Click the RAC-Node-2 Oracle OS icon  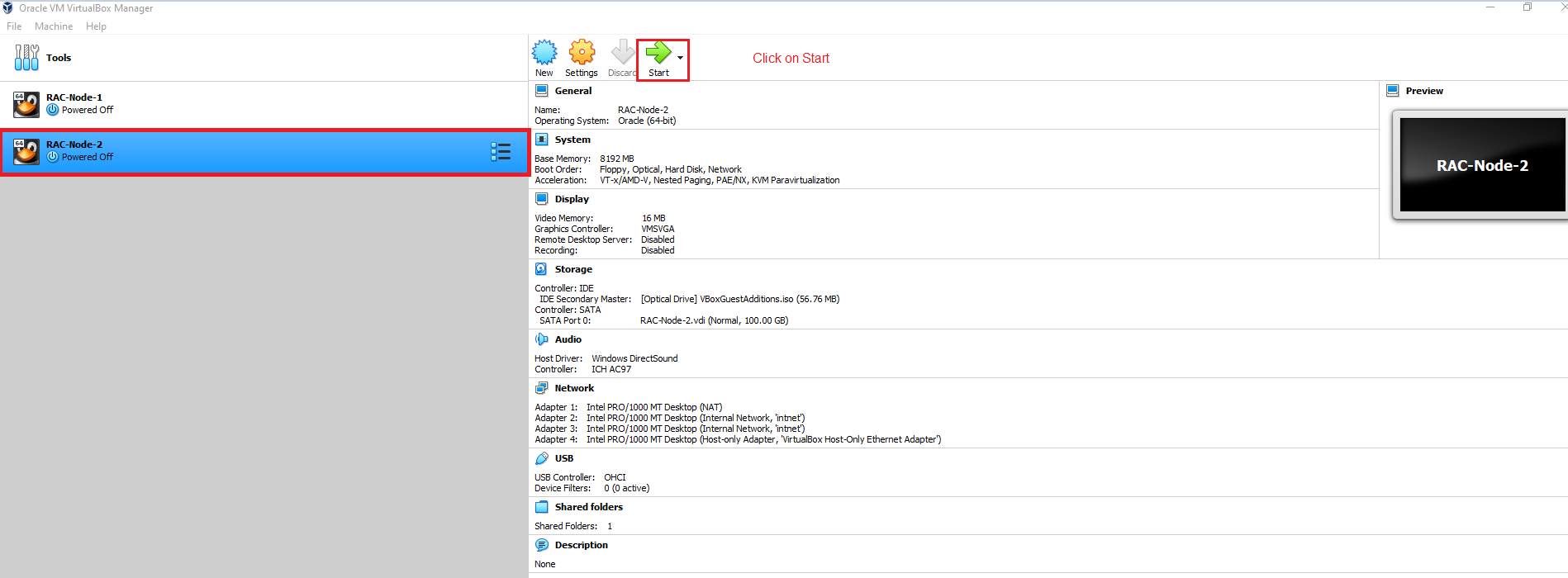pos(26,151)
